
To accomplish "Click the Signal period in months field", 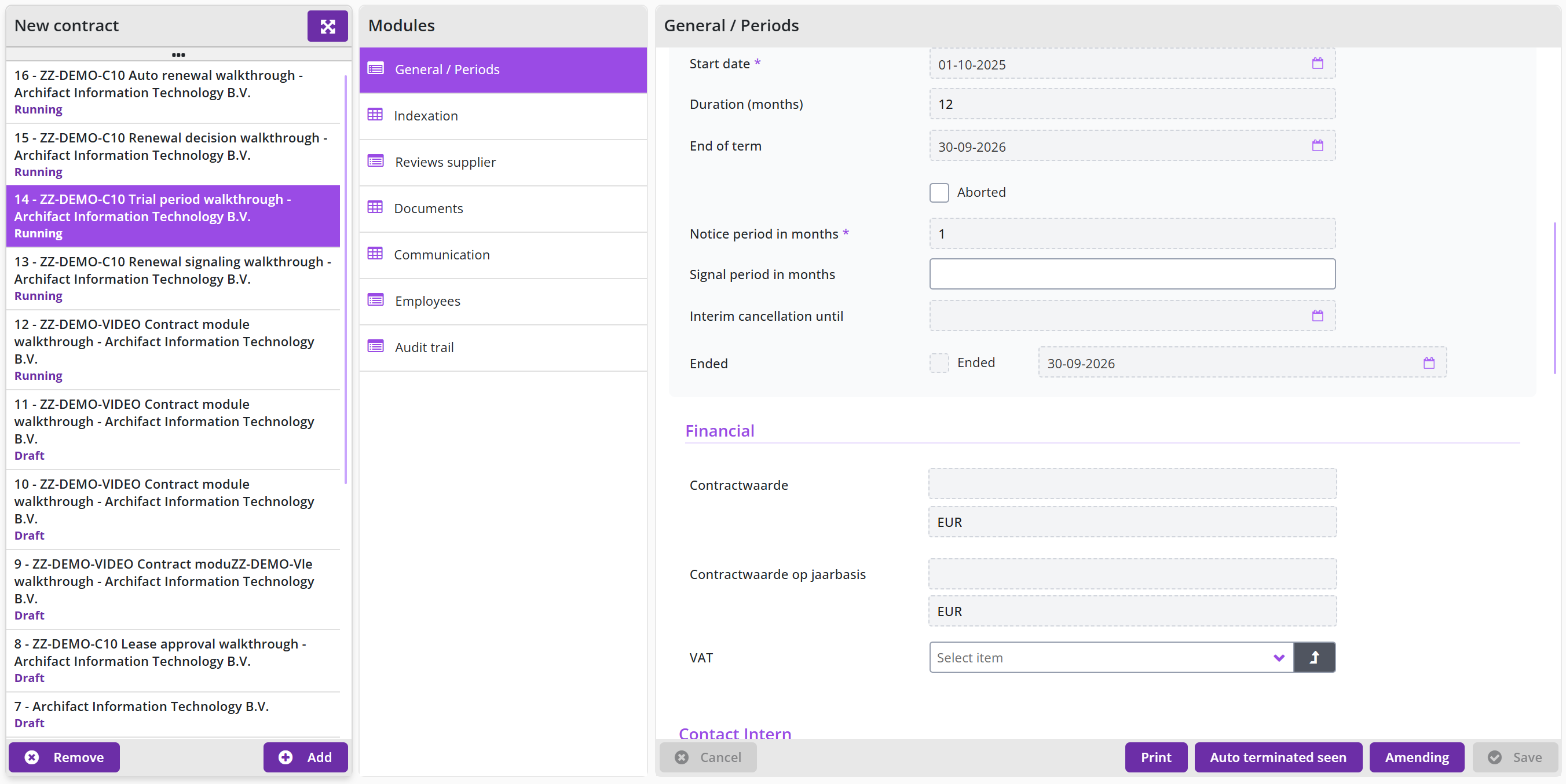I will pyautogui.click(x=1132, y=274).
